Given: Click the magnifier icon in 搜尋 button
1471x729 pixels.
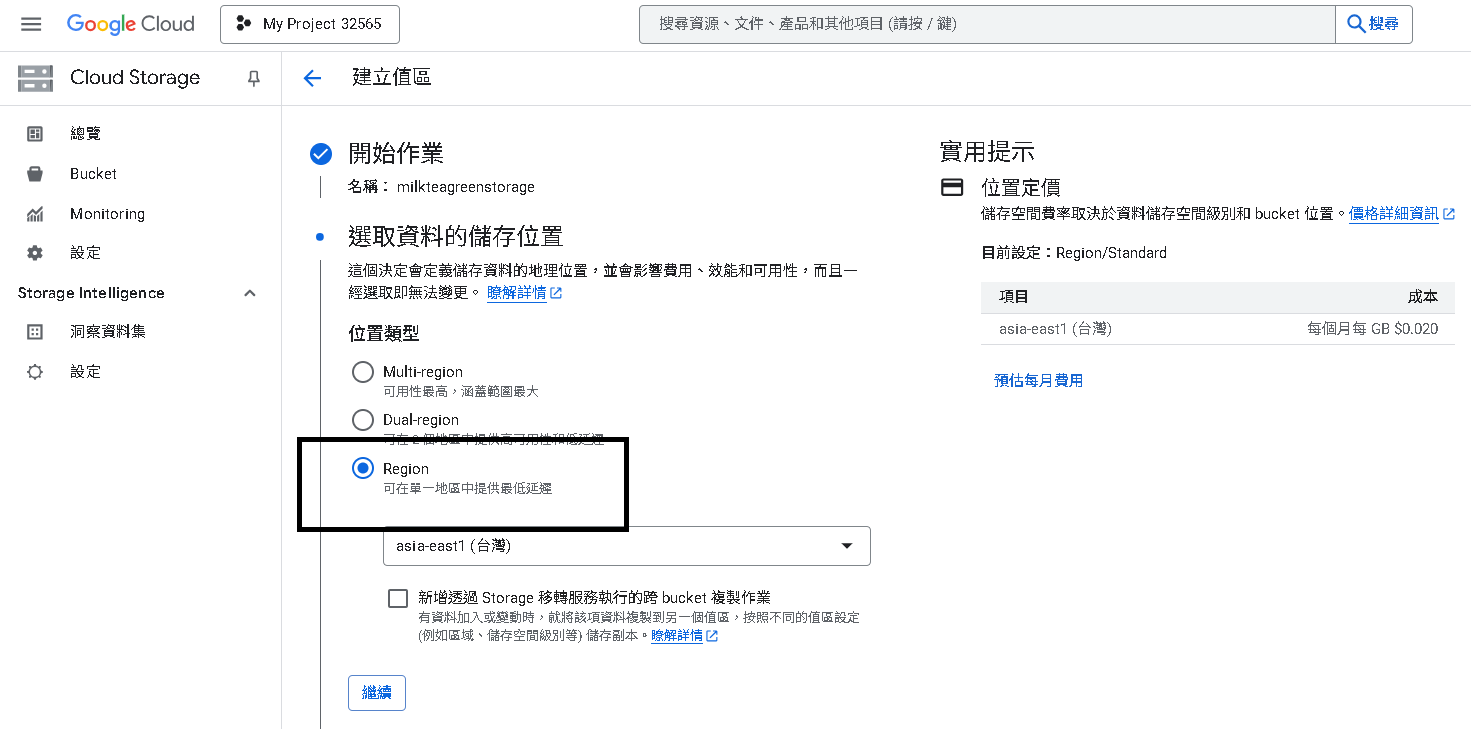Looking at the screenshot, I should pos(1356,24).
